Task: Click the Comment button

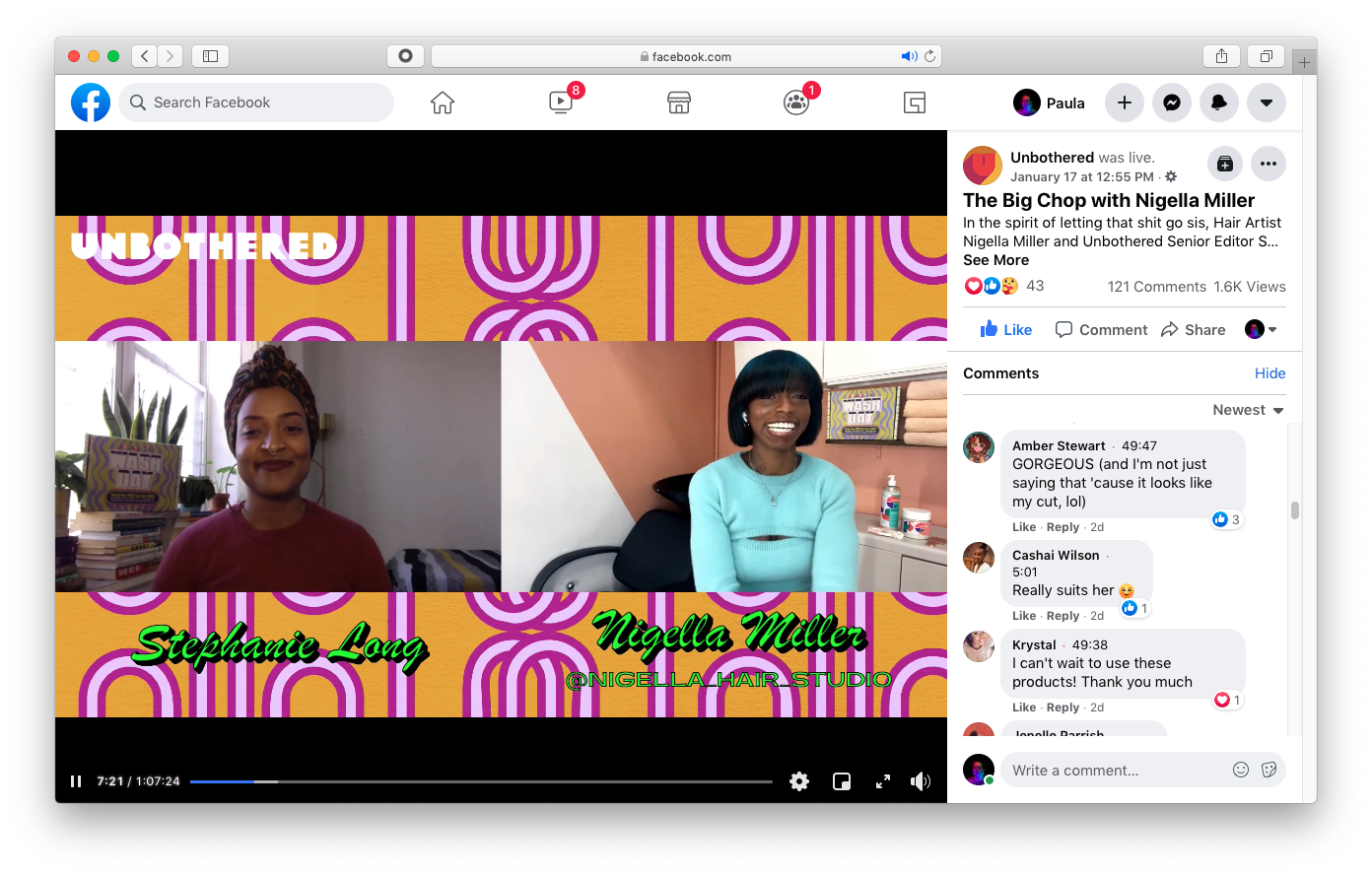Action: (1101, 330)
